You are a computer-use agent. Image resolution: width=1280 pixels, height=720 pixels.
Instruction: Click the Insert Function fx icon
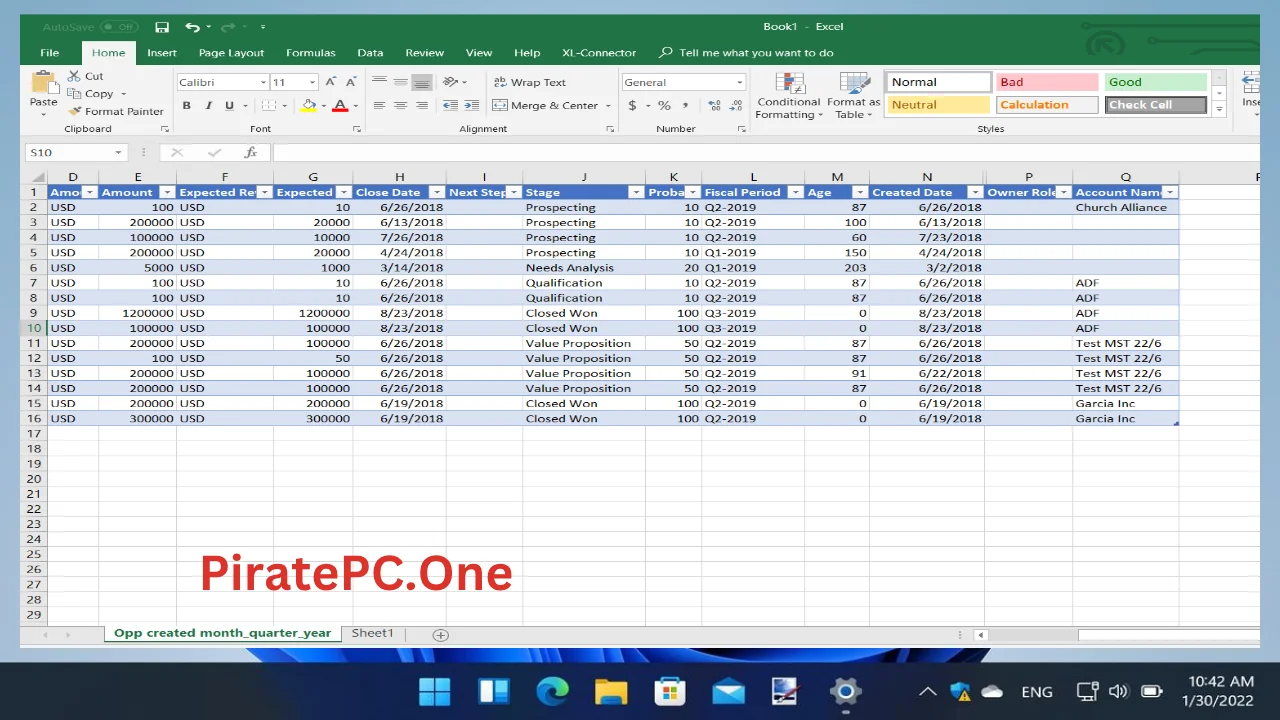pos(251,152)
